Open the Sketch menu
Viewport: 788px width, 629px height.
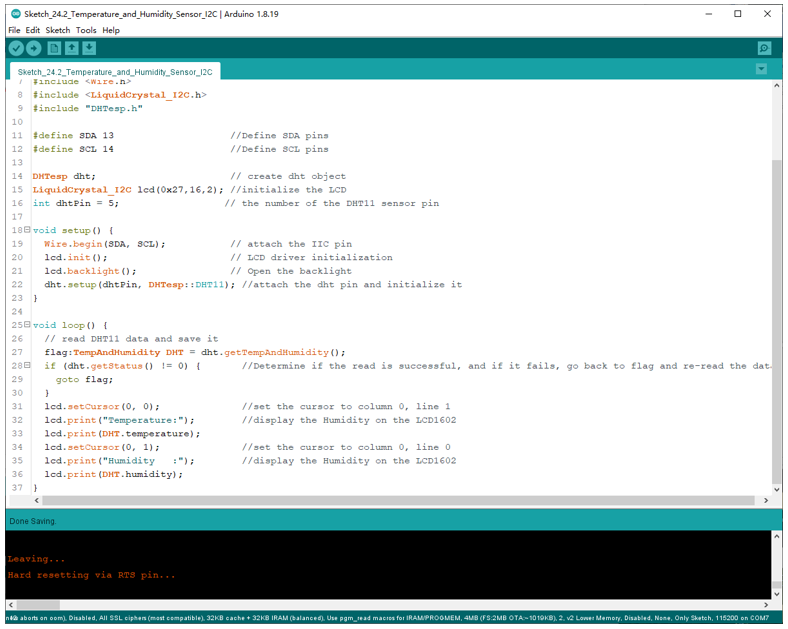pos(58,30)
